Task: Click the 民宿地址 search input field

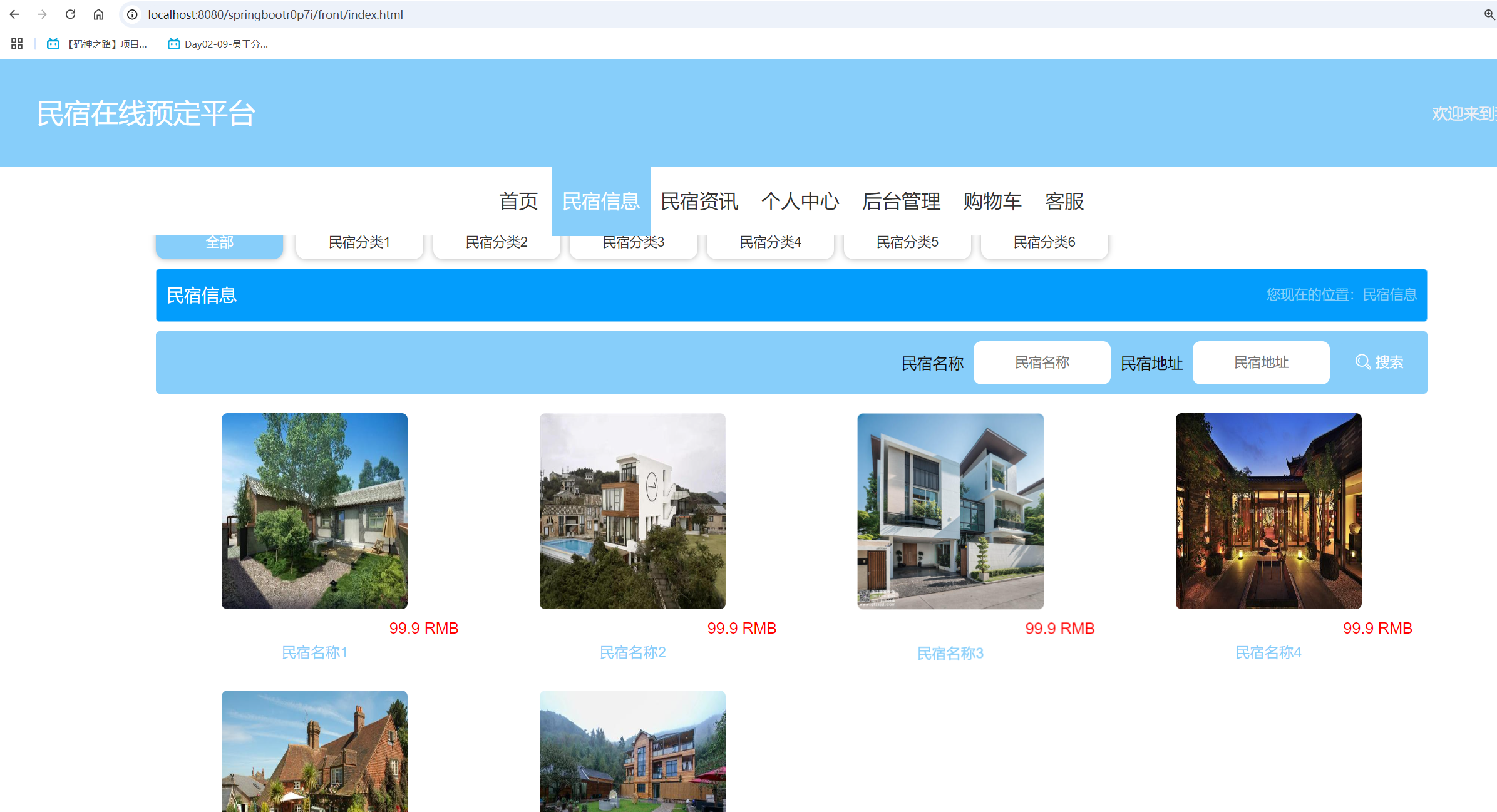Action: pos(1260,362)
